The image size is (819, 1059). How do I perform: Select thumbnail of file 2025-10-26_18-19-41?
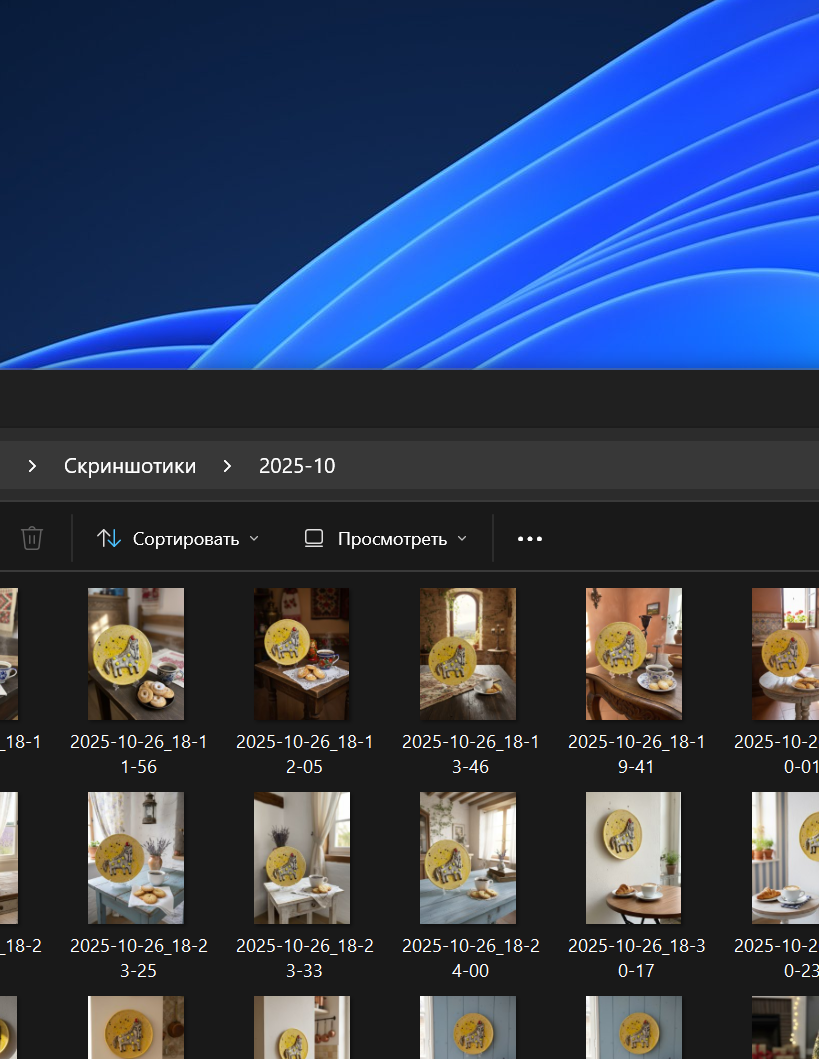pos(634,653)
